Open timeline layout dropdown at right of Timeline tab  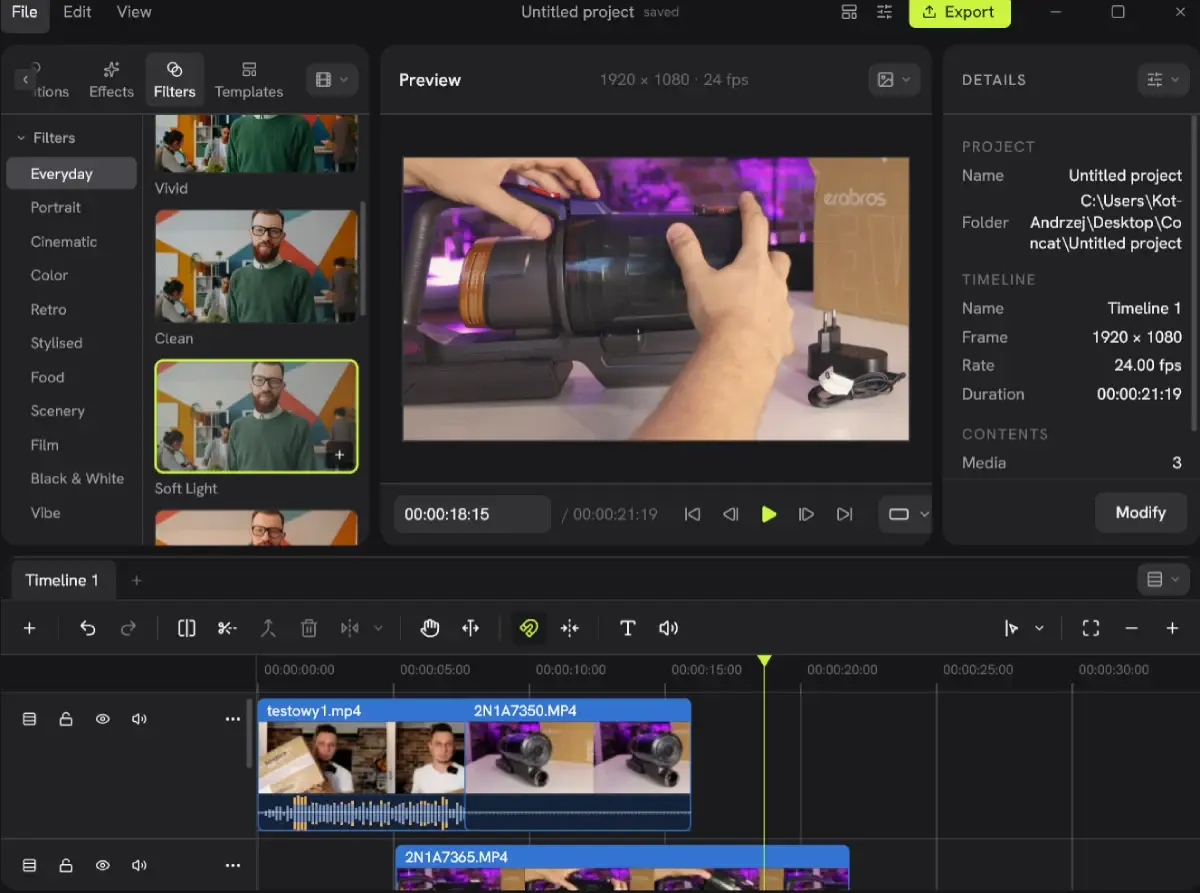[x=1164, y=579]
